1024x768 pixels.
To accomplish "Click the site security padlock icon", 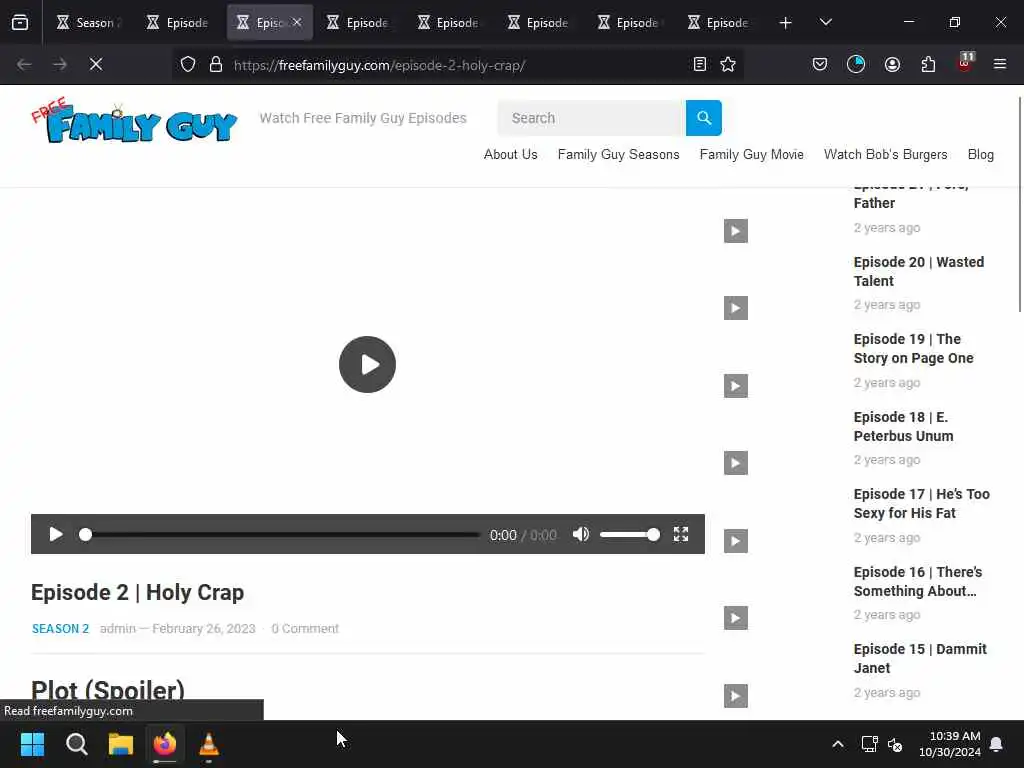I will [x=216, y=65].
